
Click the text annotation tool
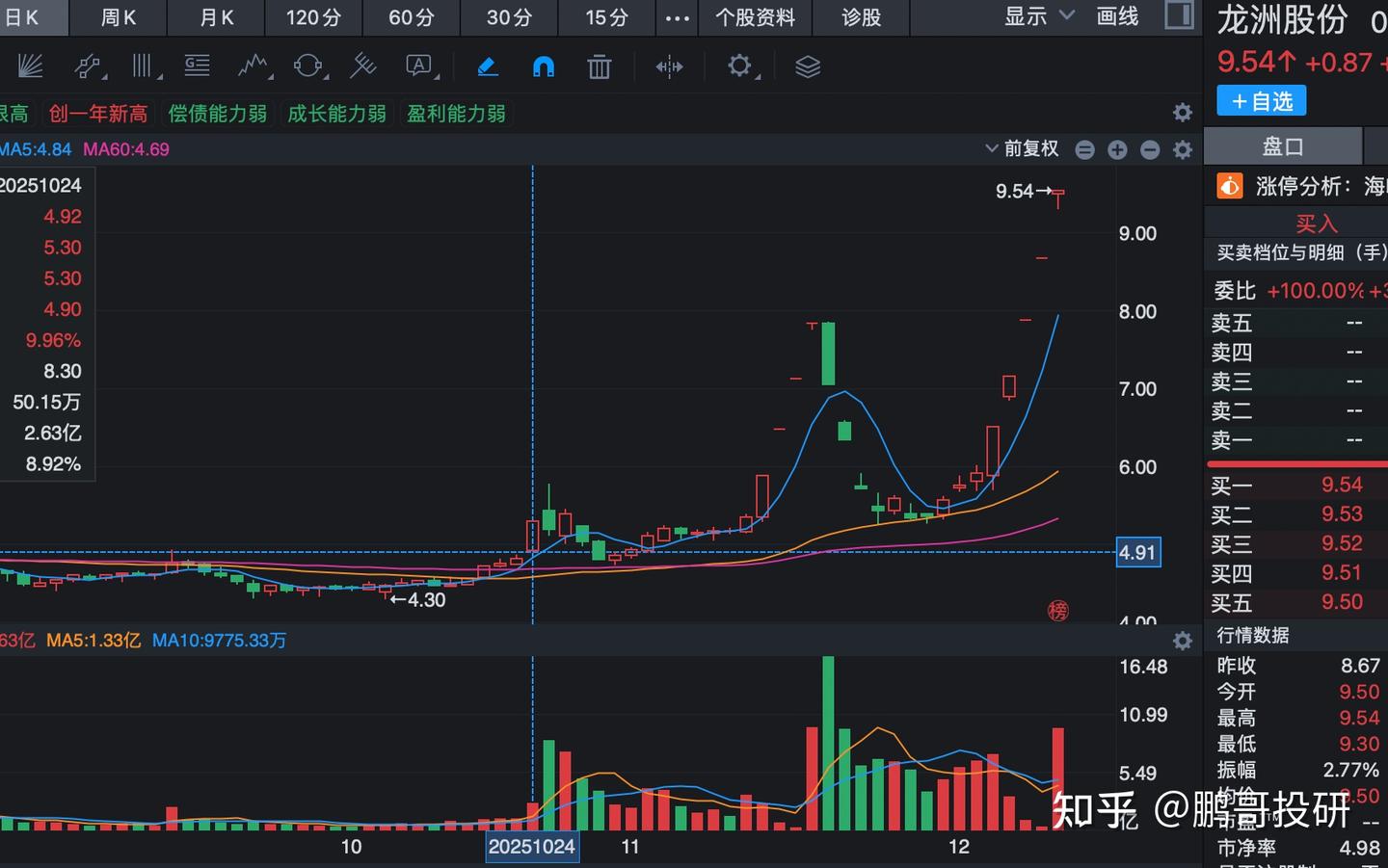[x=418, y=66]
